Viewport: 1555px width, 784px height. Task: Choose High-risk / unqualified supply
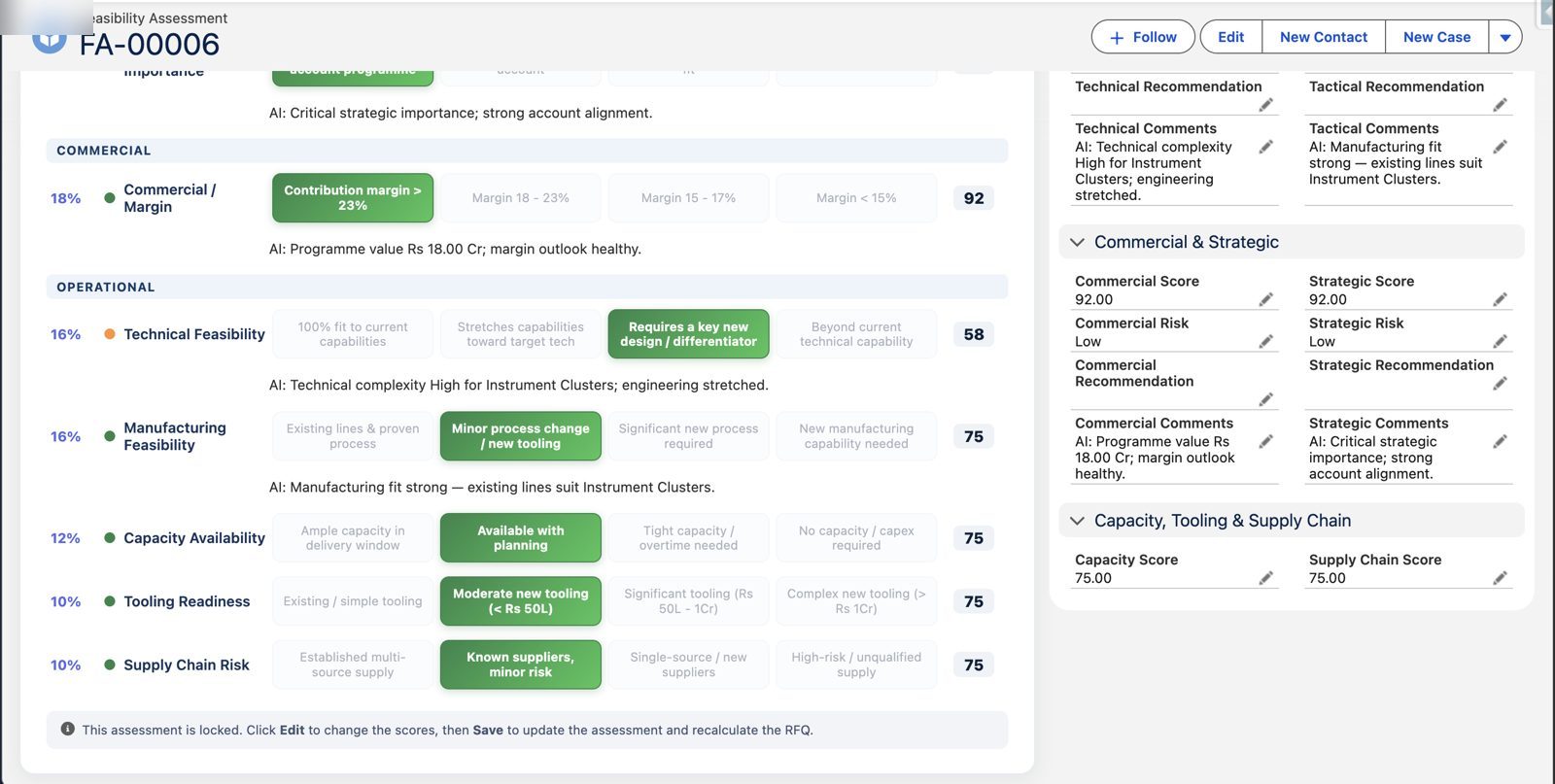pyautogui.click(x=856, y=665)
